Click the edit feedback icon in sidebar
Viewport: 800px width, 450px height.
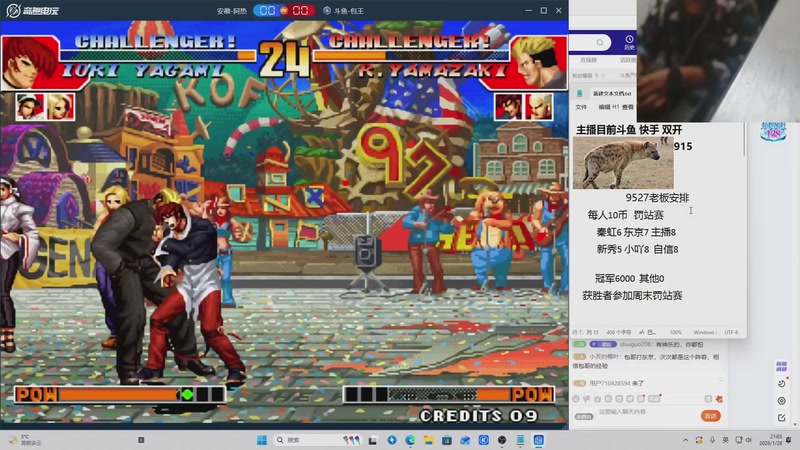[781, 418]
